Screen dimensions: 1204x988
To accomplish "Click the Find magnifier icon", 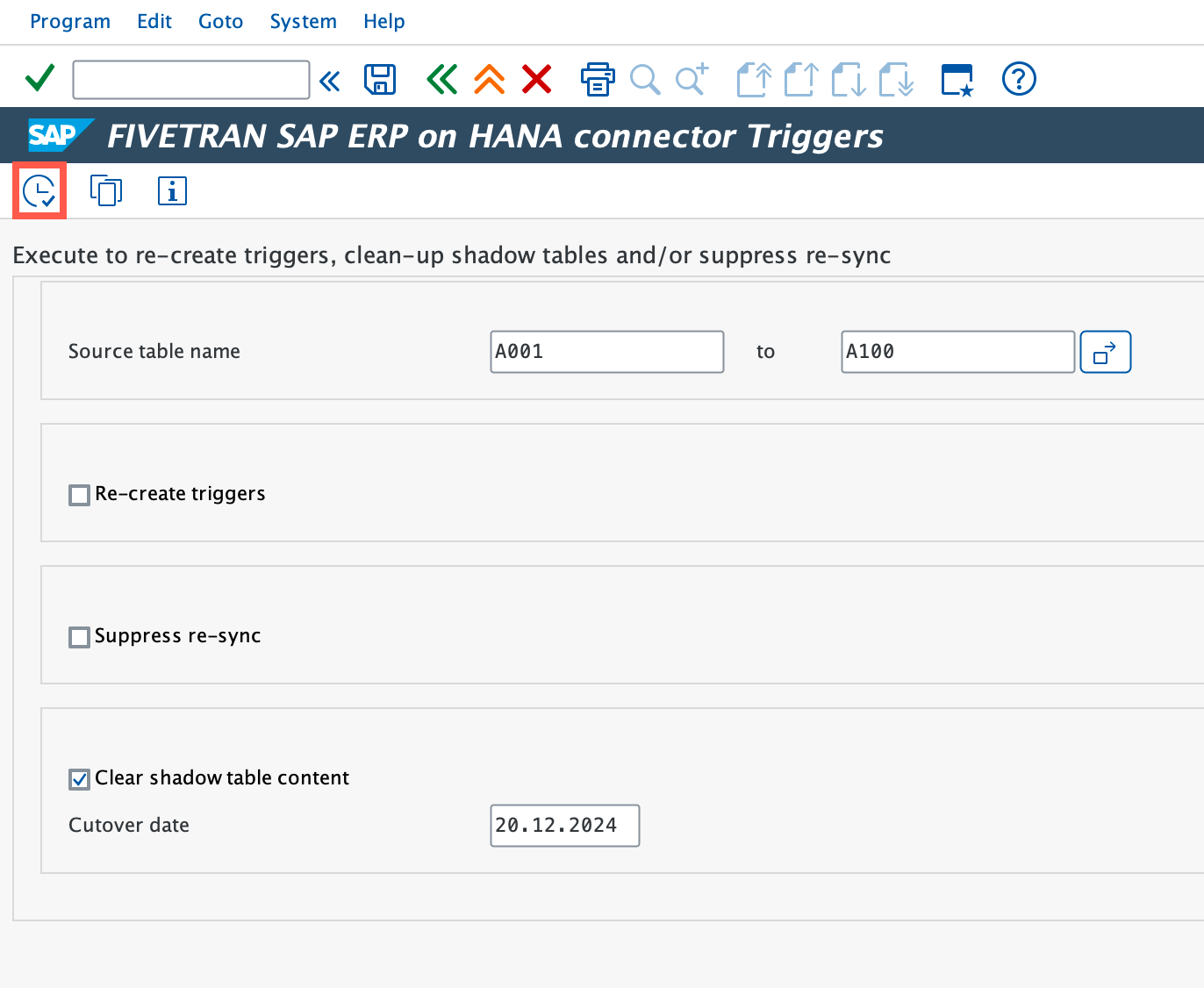I will point(645,80).
